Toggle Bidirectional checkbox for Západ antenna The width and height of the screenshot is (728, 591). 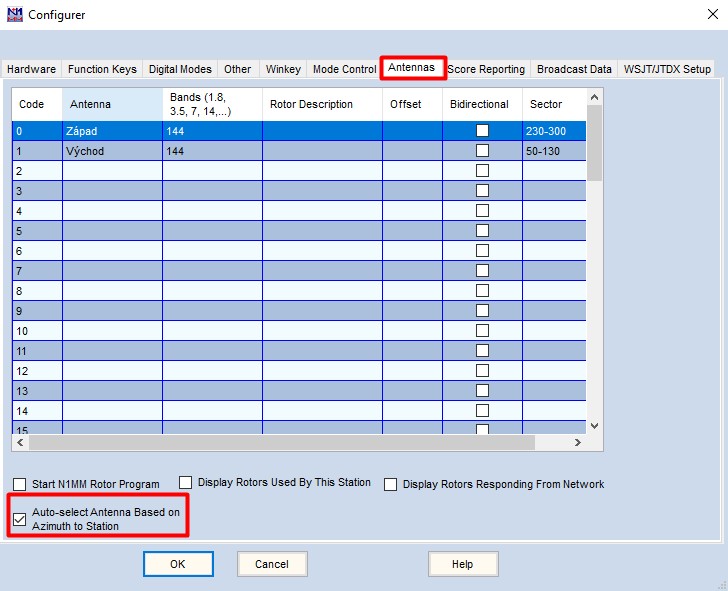482,131
